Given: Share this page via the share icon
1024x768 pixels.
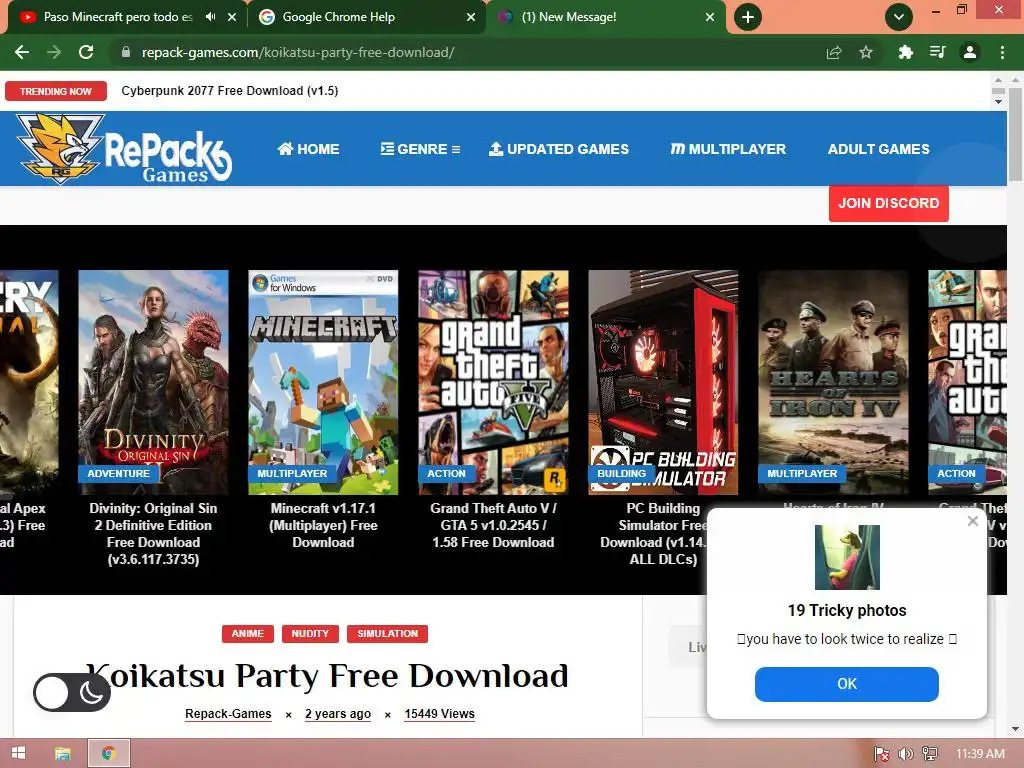Looking at the screenshot, I should 834,52.
